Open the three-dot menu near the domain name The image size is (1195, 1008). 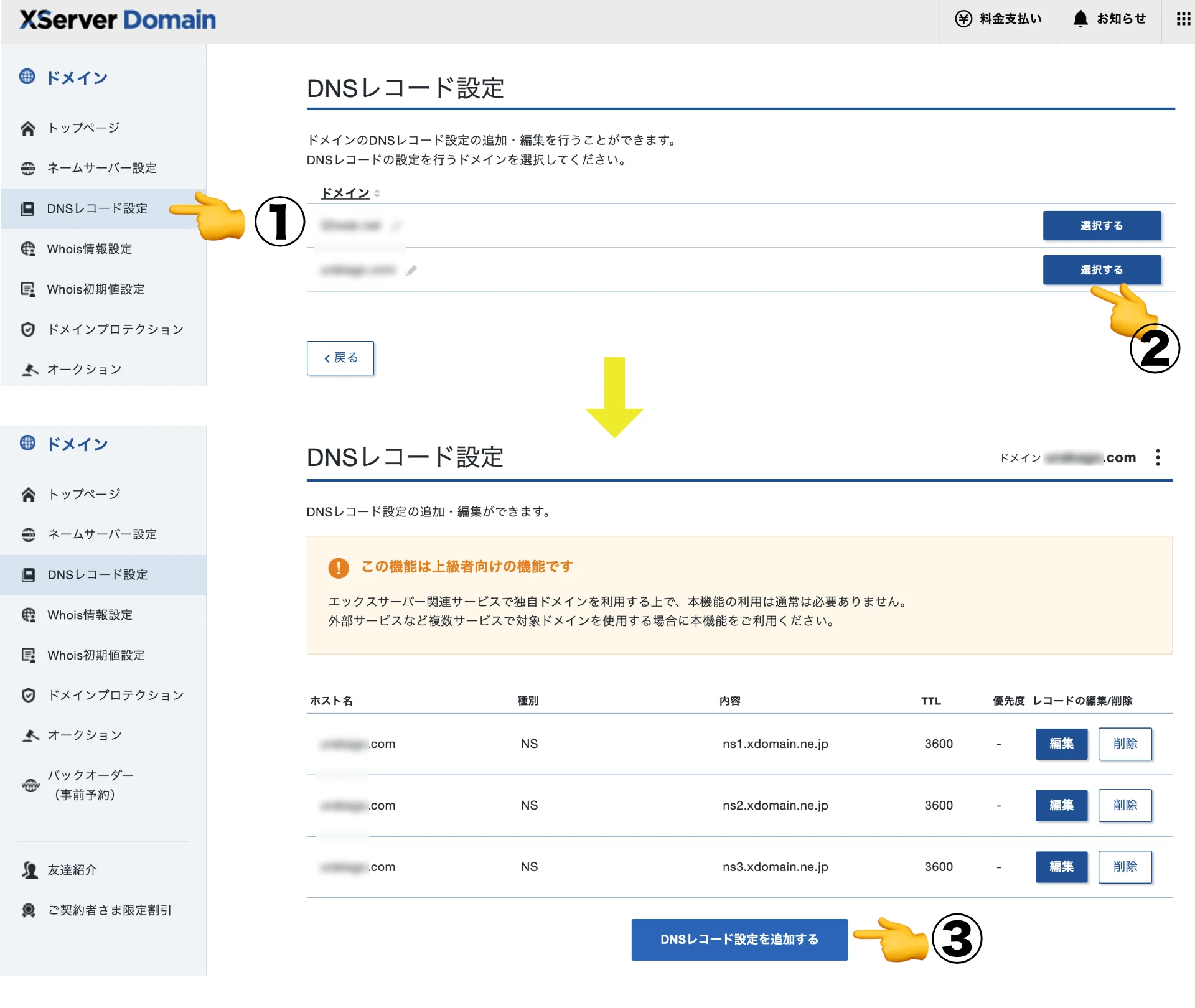[1158, 458]
